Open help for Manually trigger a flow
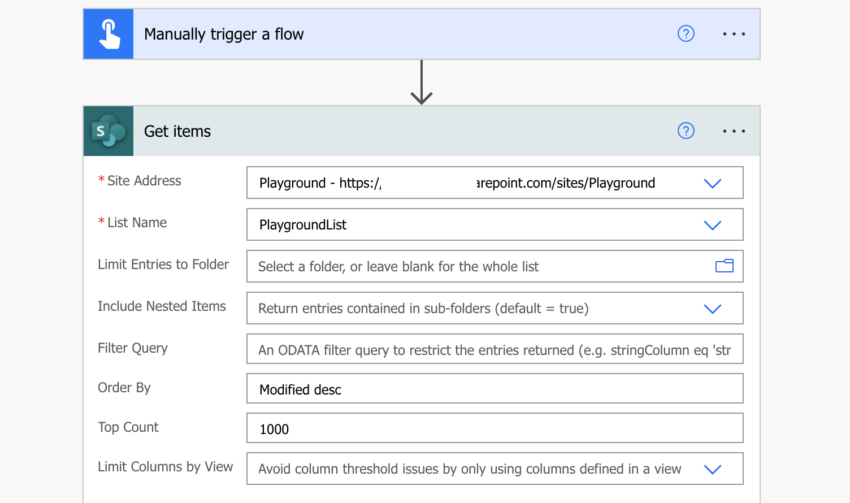850x503 pixels. [686, 34]
